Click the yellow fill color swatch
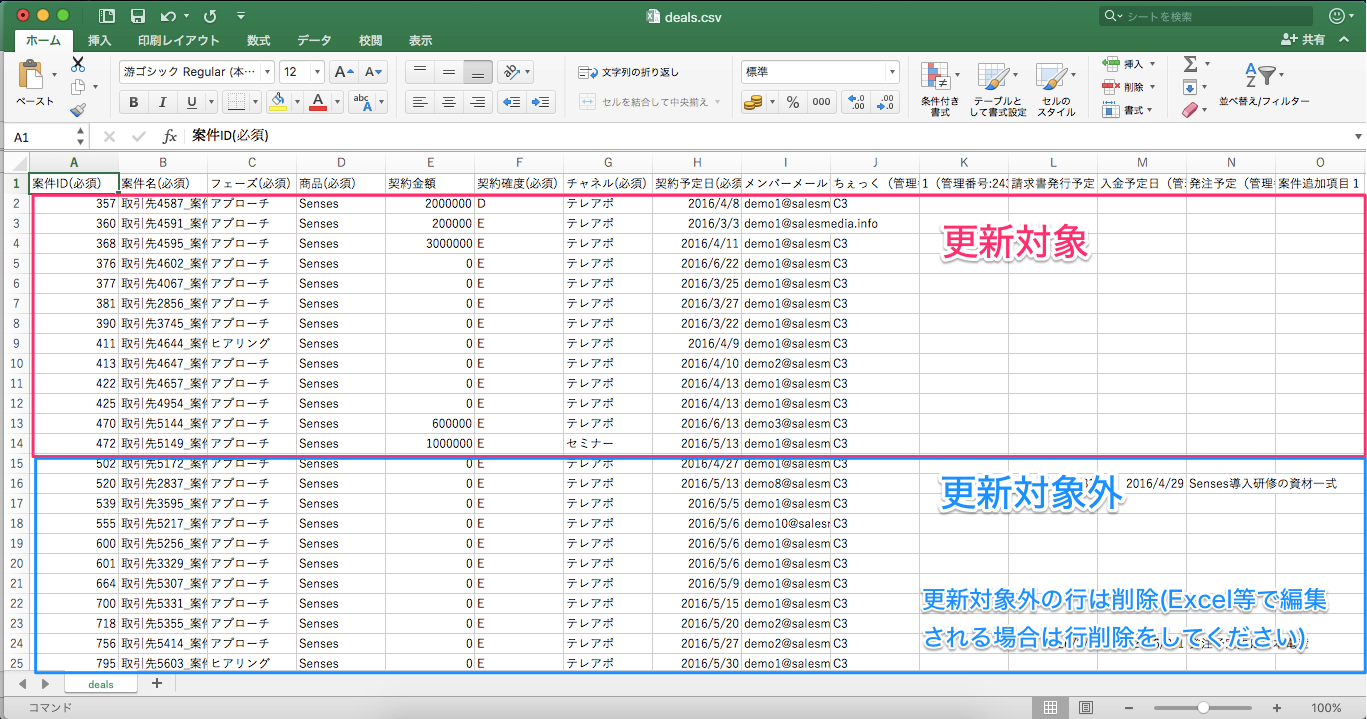 278,102
